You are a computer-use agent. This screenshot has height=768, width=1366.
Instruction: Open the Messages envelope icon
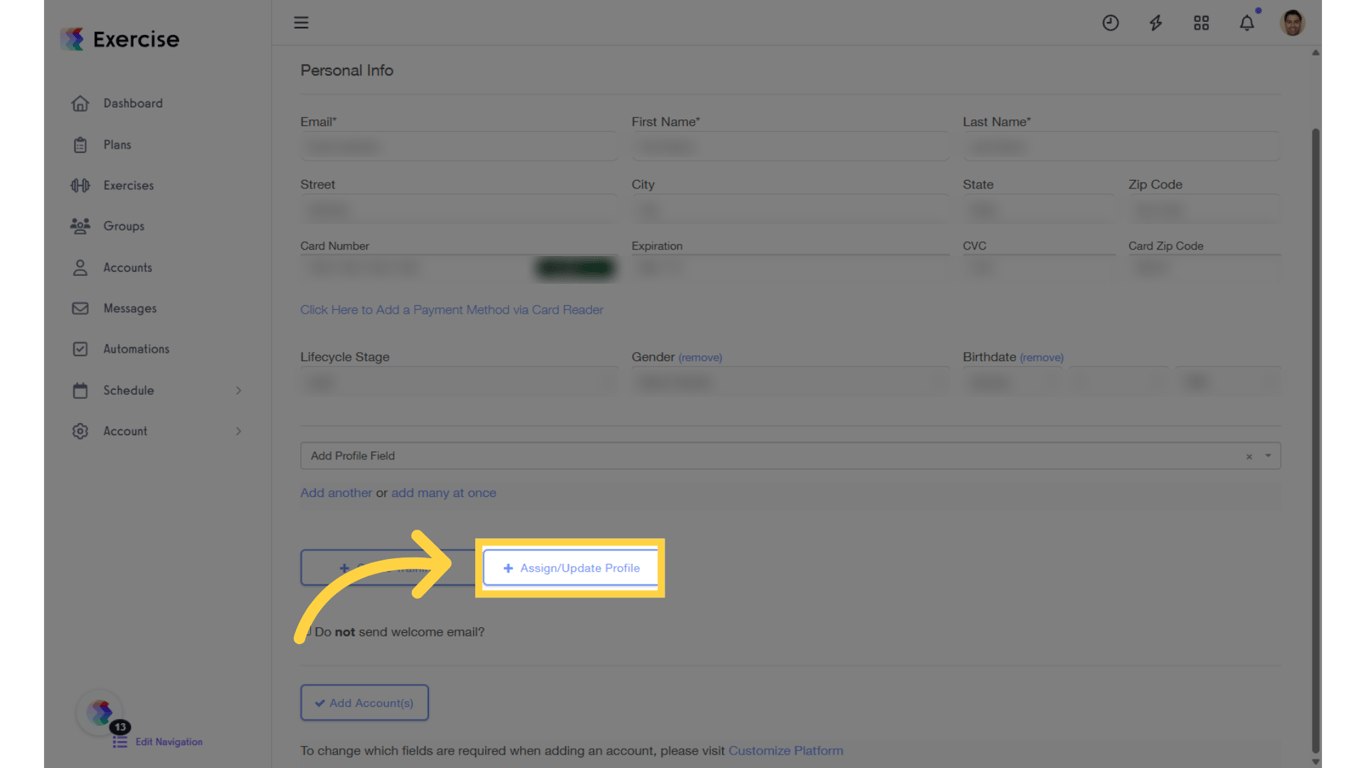tap(80, 308)
